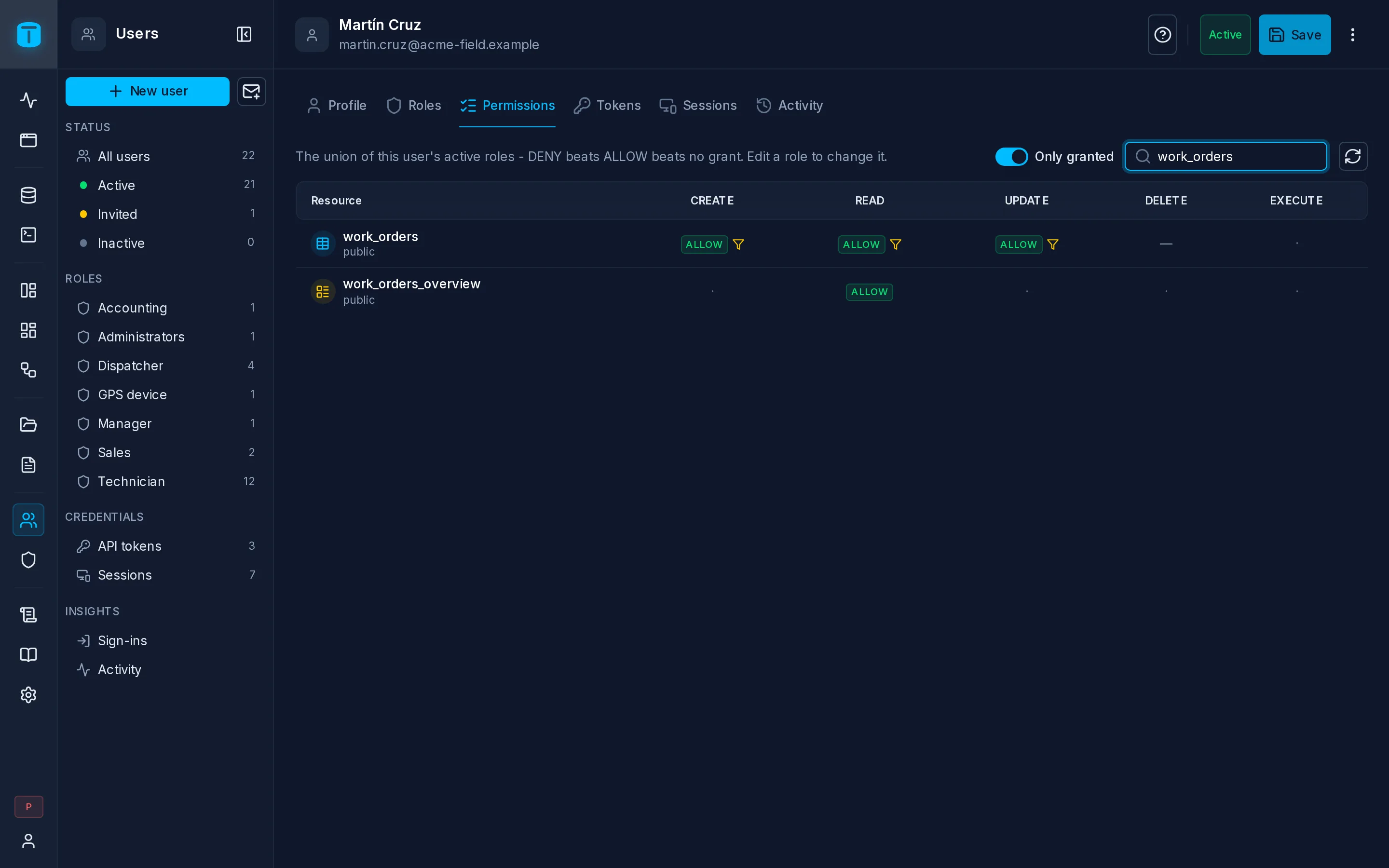The width and height of the screenshot is (1389, 868).
Task: Switch to the Profile tab
Action: tap(337, 106)
